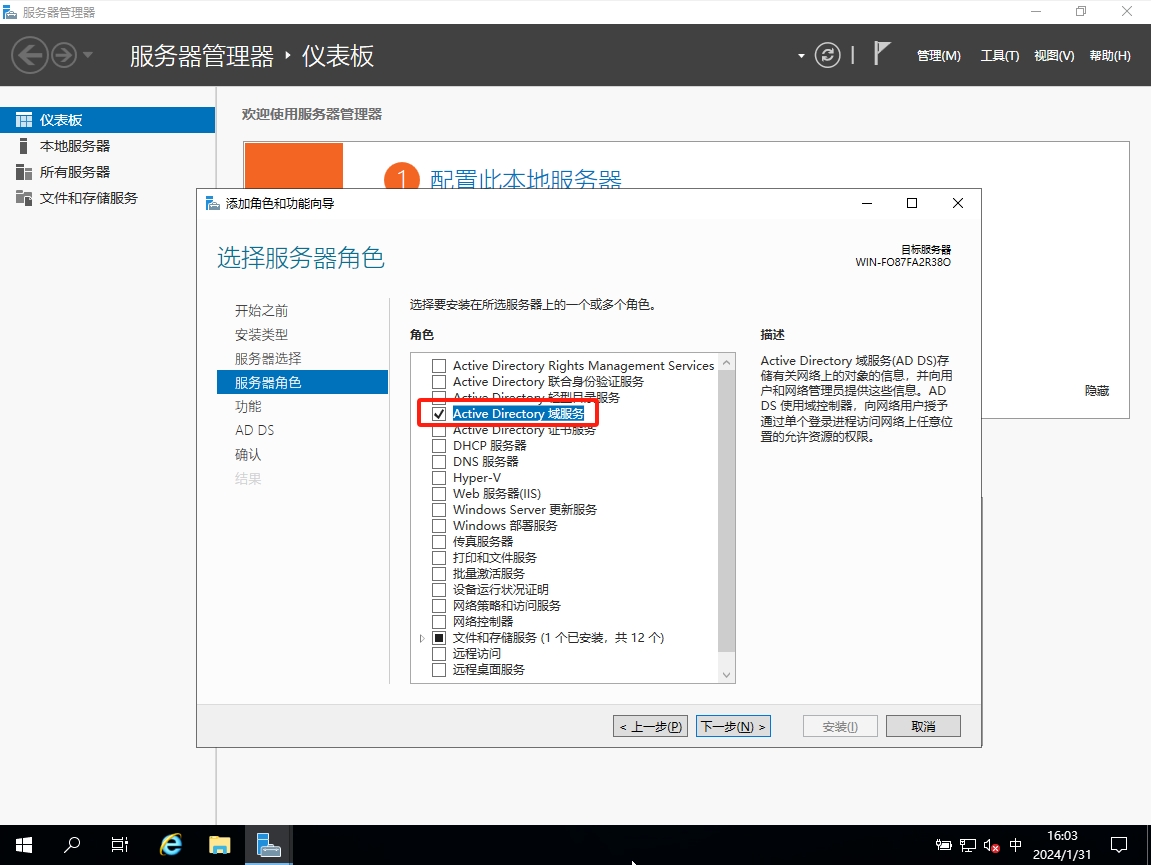Click the 取消 button
Screen dimensions: 1151x865
923,727
